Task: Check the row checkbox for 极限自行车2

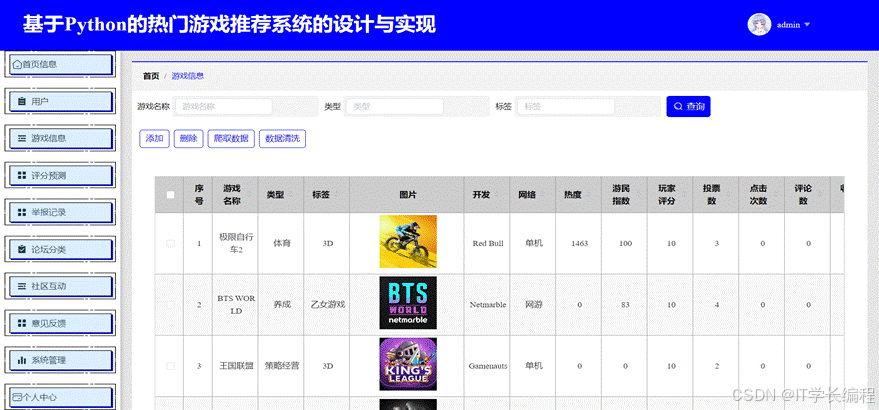Action: [x=170, y=243]
